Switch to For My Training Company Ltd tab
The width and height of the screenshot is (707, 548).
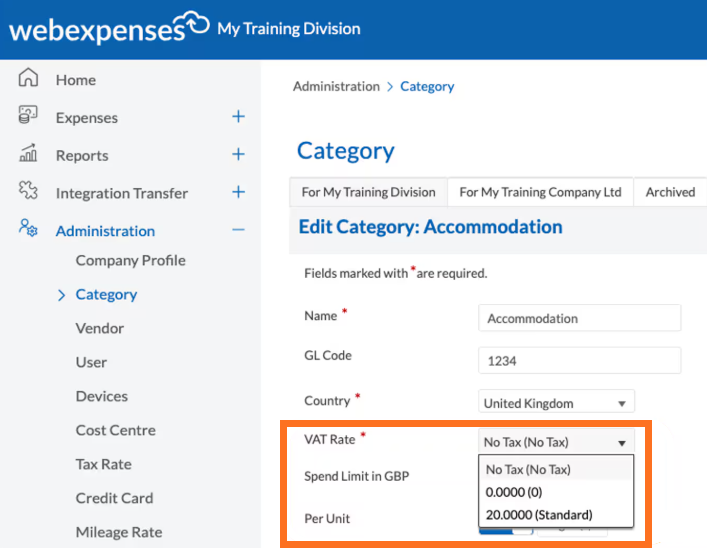(x=540, y=192)
